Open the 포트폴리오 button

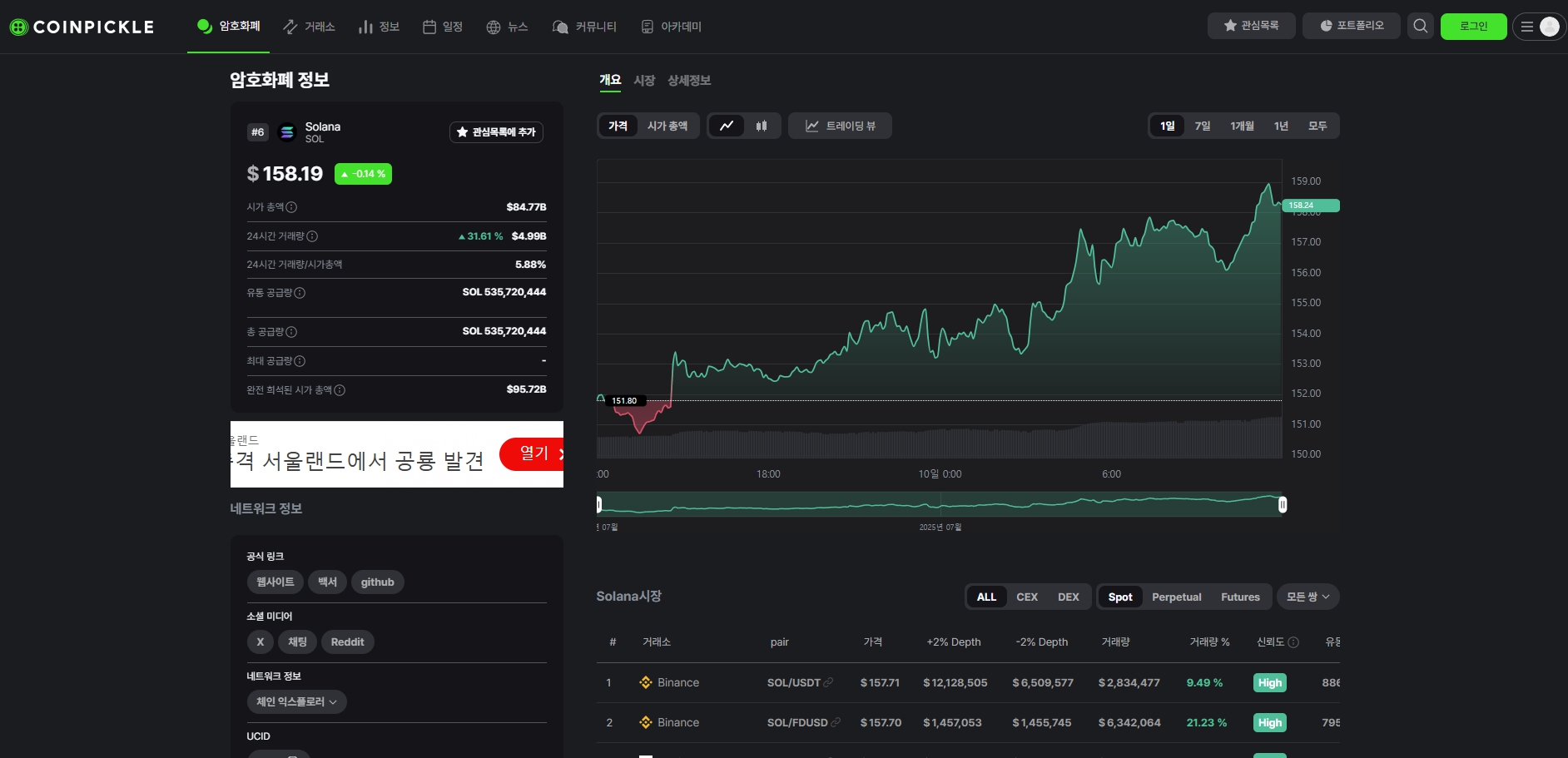[x=1352, y=26]
